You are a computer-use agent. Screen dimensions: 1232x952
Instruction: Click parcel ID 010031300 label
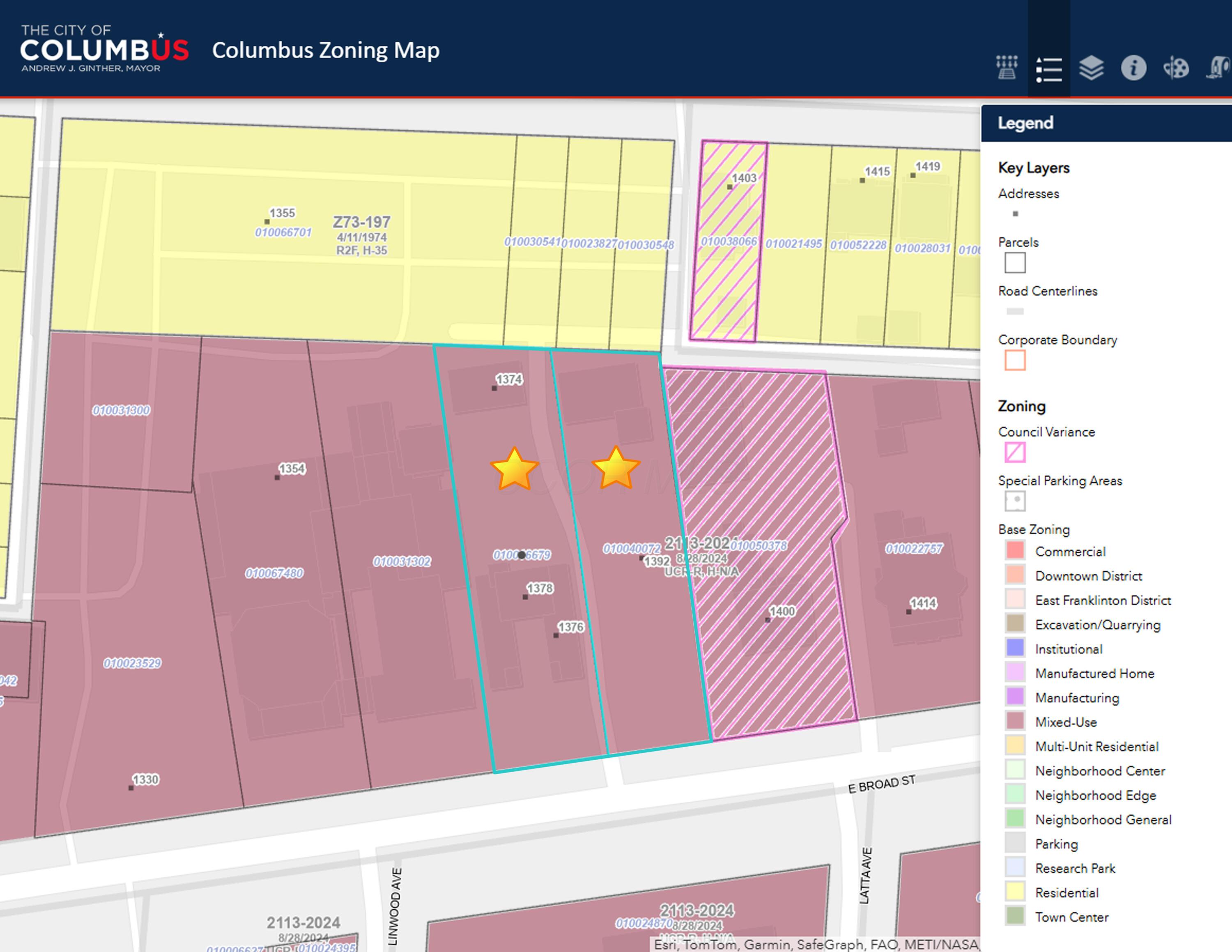(x=121, y=410)
